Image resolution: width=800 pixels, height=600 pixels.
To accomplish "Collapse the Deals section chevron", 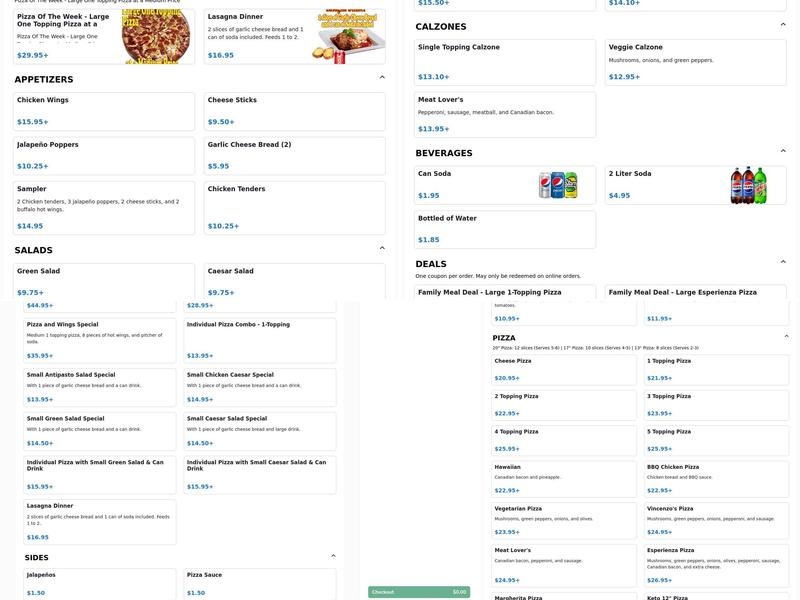I will [x=783, y=262].
